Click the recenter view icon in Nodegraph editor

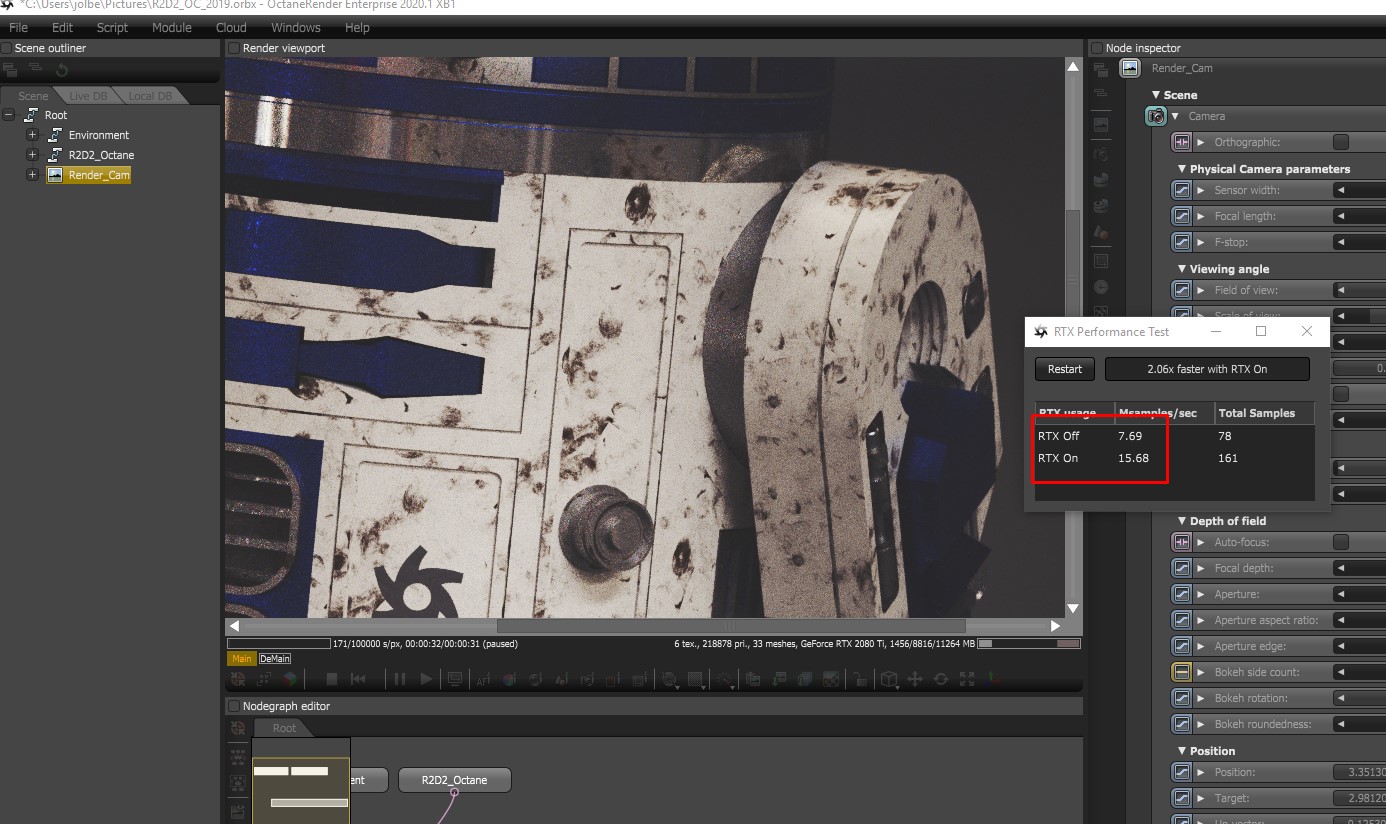point(238,728)
